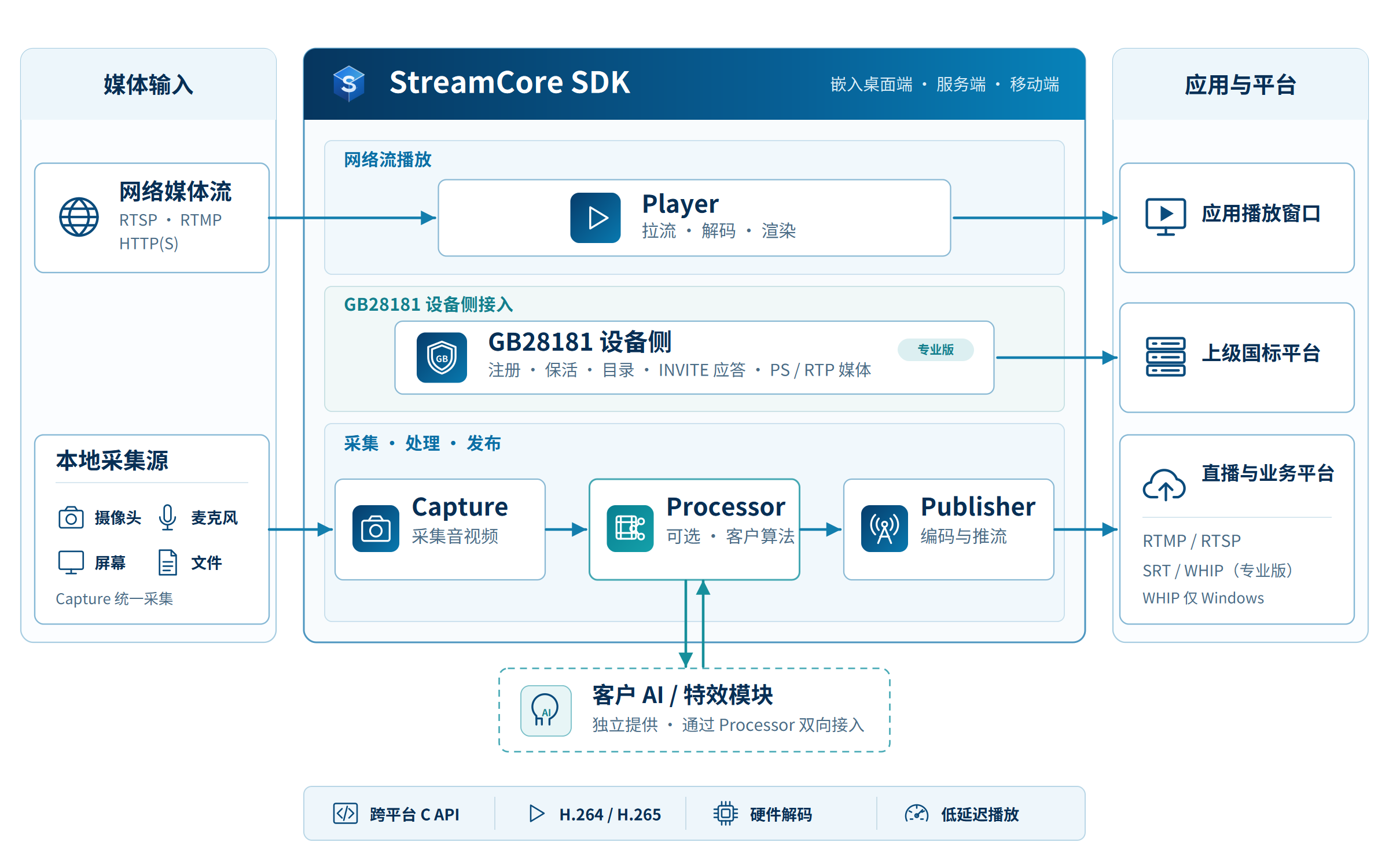Click the 可选 · 客户算法 description
This screenshot has height=868, width=1389.
tap(730, 536)
